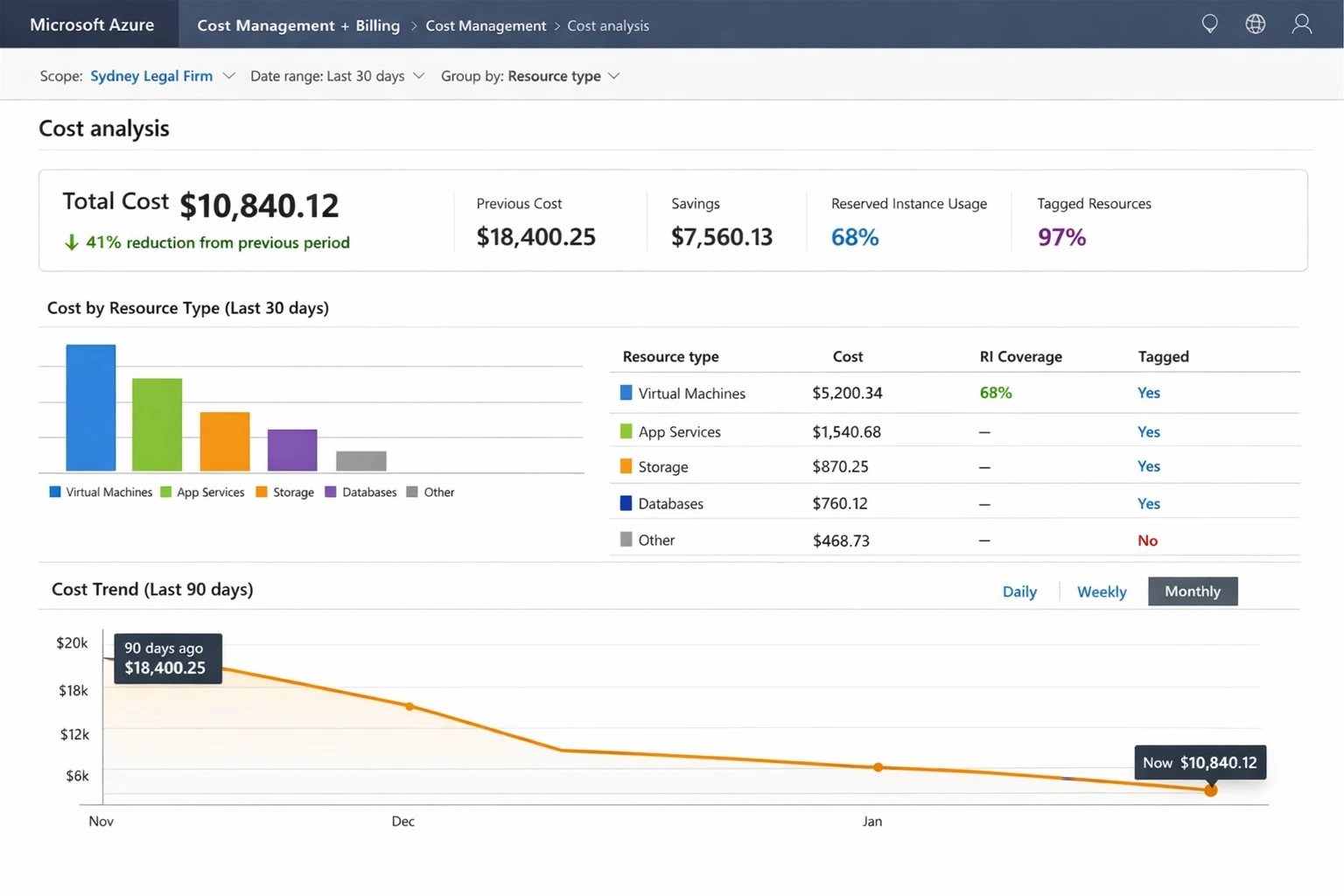Open the language globe icon
1344x896 pixels.
coord(1256,24)
